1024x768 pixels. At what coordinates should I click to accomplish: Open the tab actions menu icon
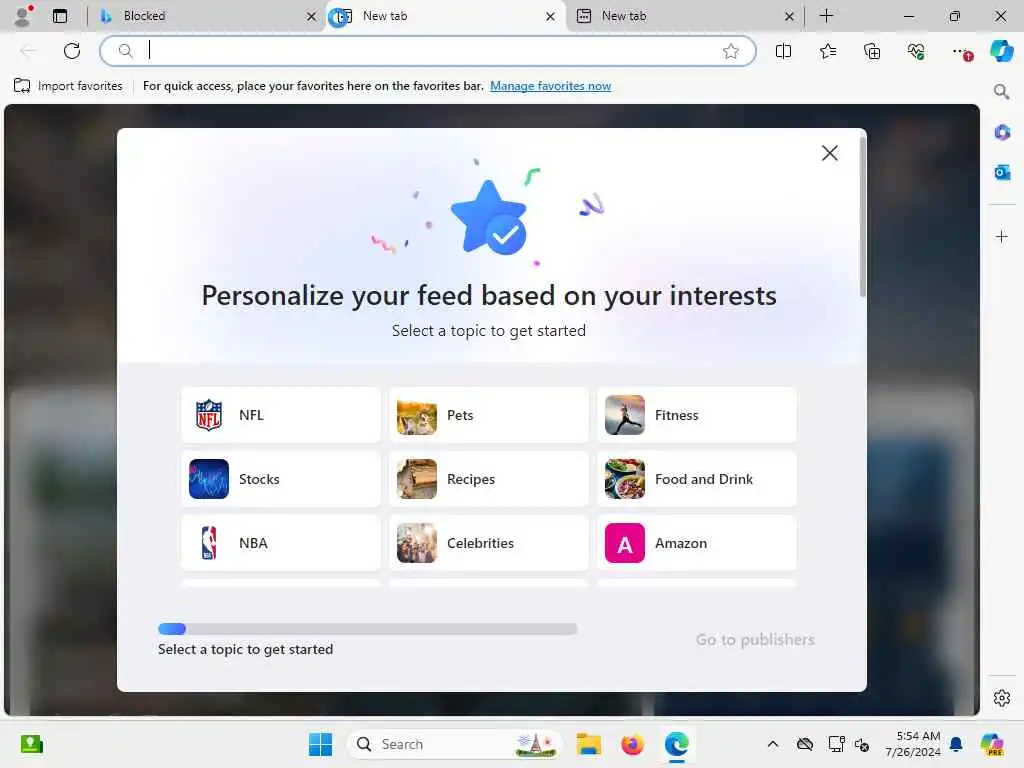(59, 16)
